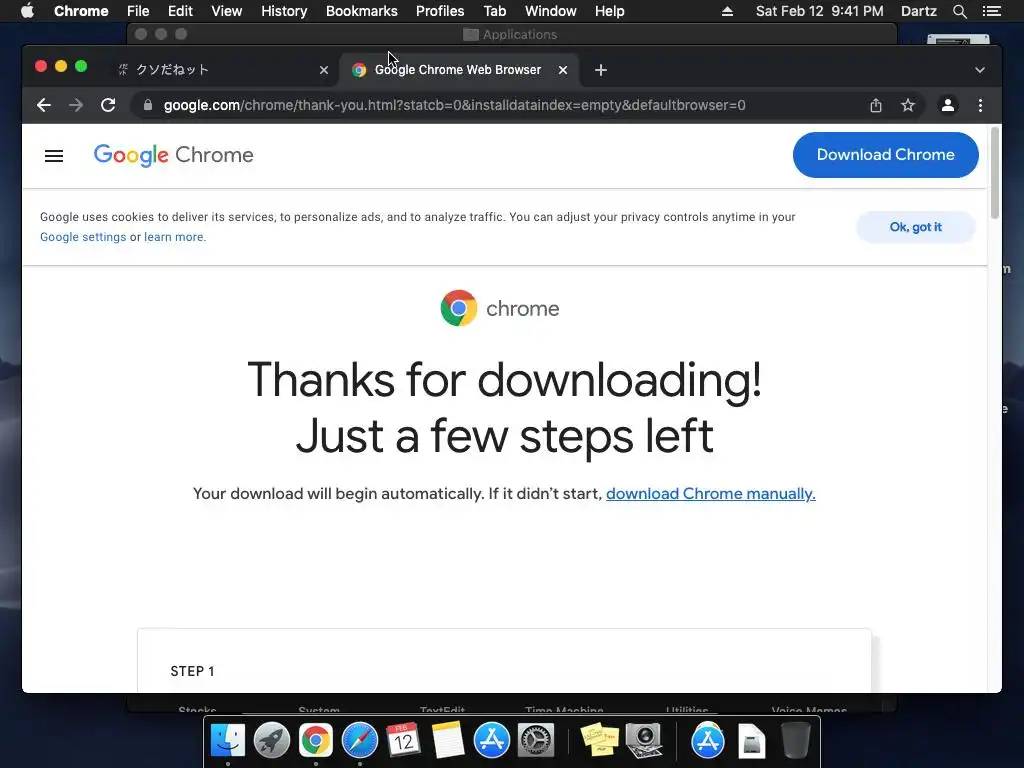Click the Chrome icon in the Dock
Image resolution: width=1024 pixels, height=768 pixels.
pos(315,741)
